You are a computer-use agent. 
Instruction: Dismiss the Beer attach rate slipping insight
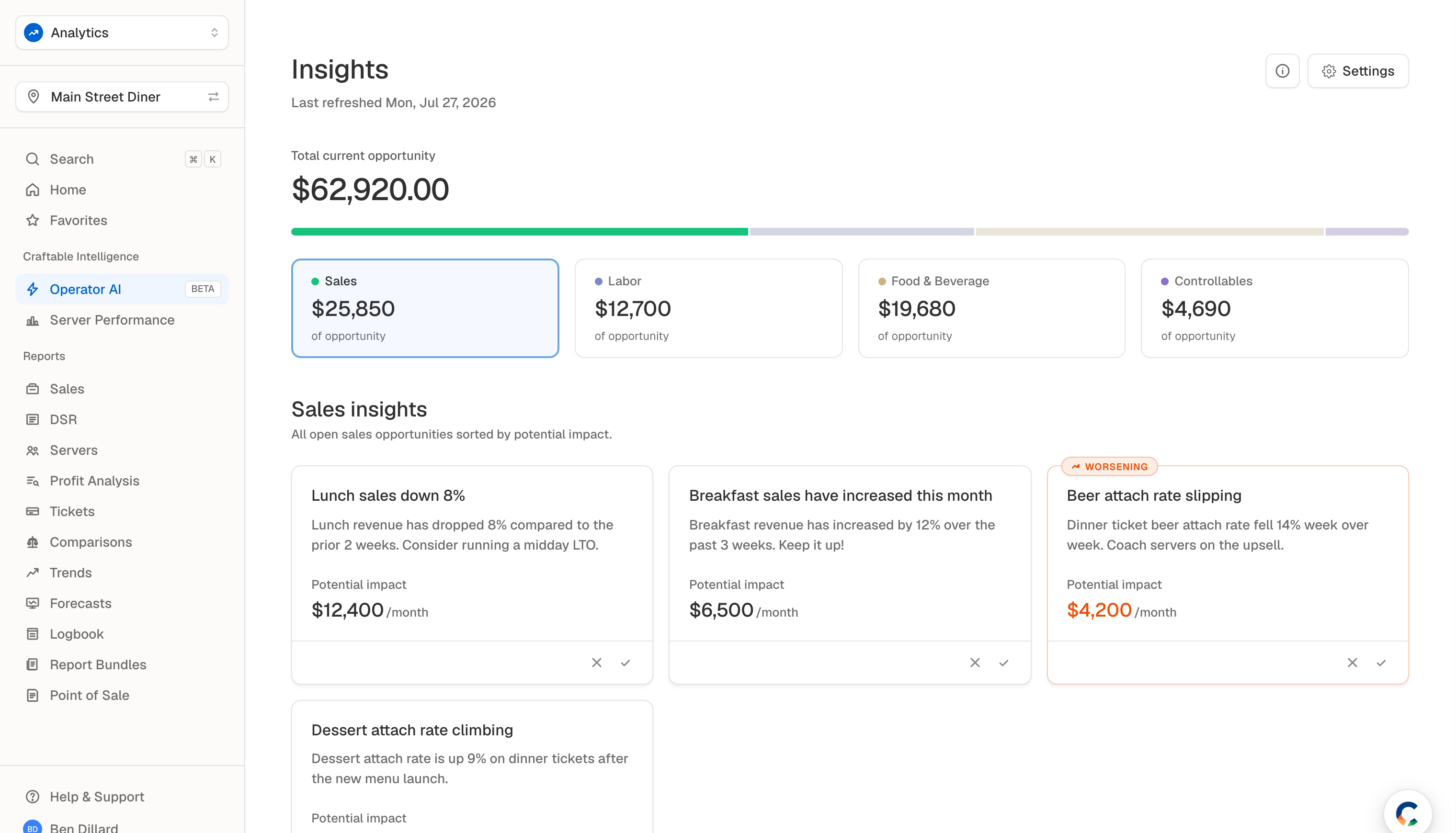click(1353, 663)
